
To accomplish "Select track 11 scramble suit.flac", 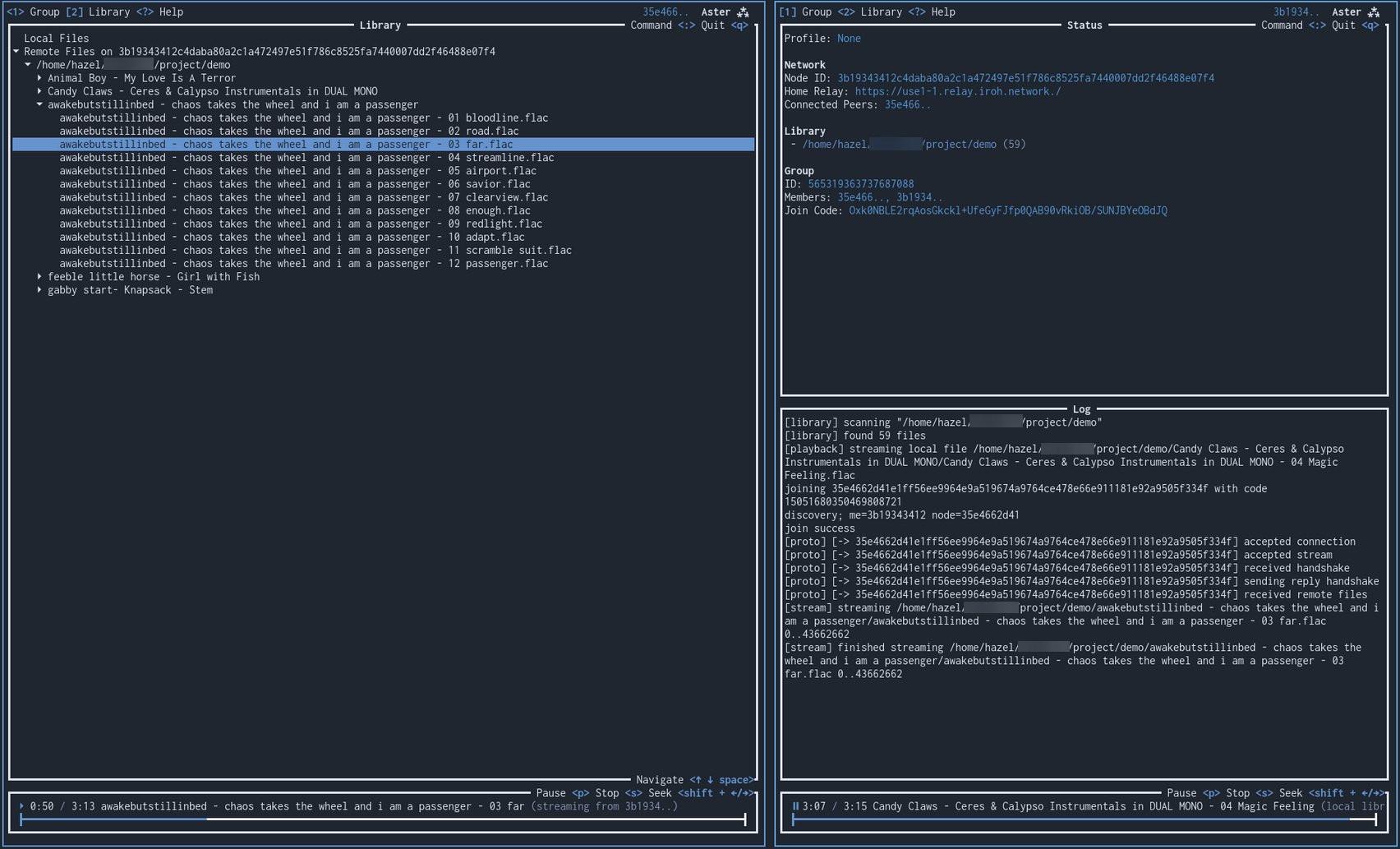I will pyautogui.click(x=315, y=251).
